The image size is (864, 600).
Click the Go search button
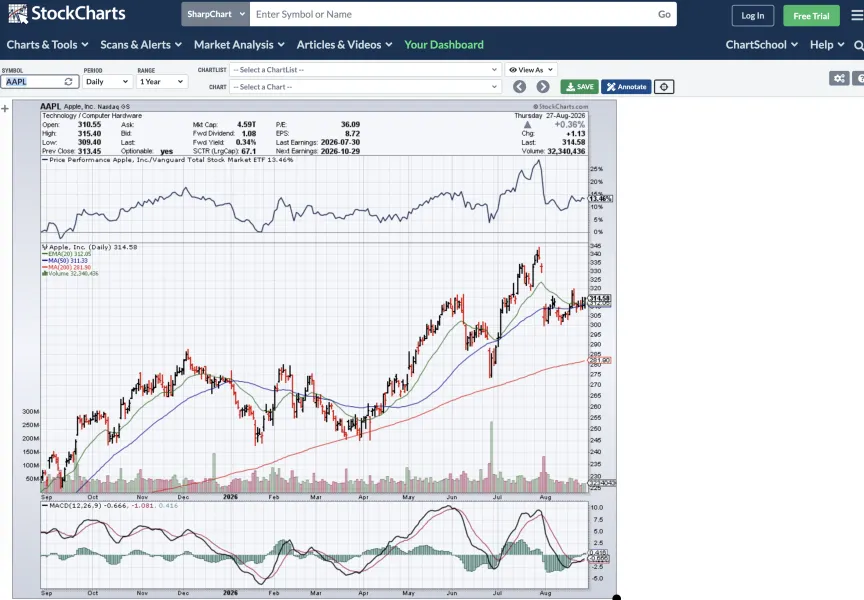pyautogui.click(x=664, y=14)
